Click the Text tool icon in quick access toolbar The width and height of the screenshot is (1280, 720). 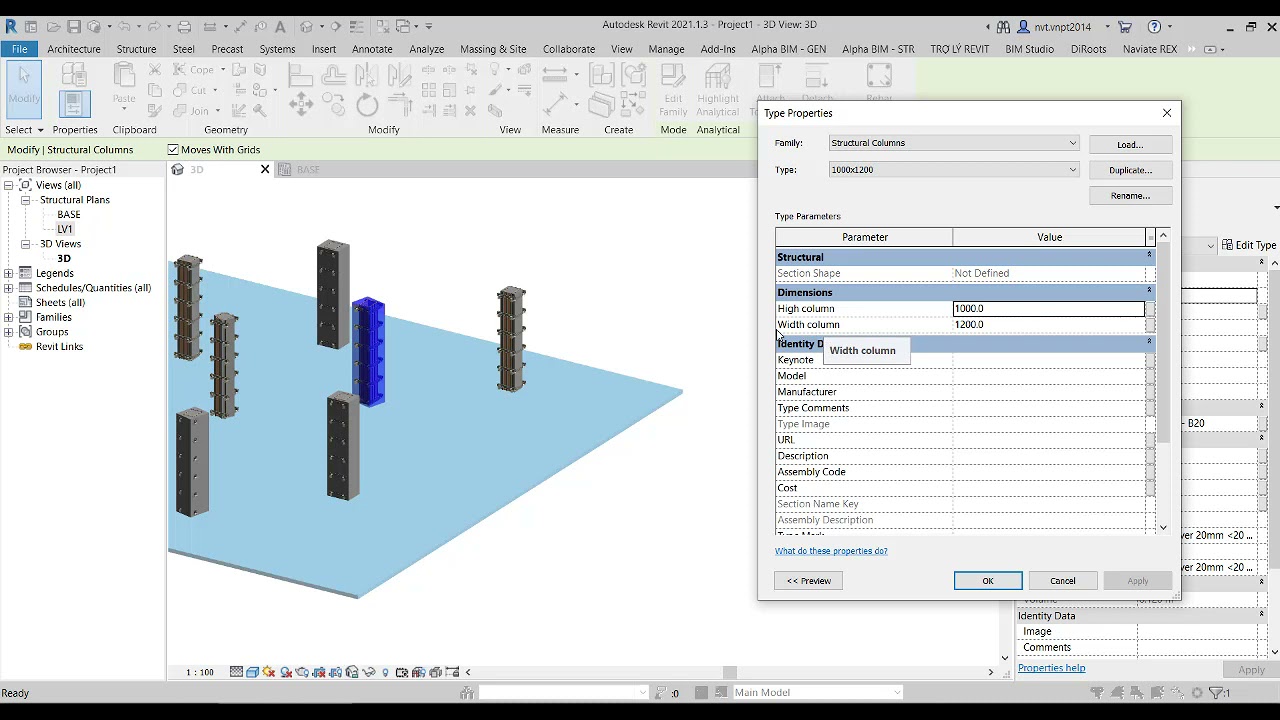[x=280, y=27]
